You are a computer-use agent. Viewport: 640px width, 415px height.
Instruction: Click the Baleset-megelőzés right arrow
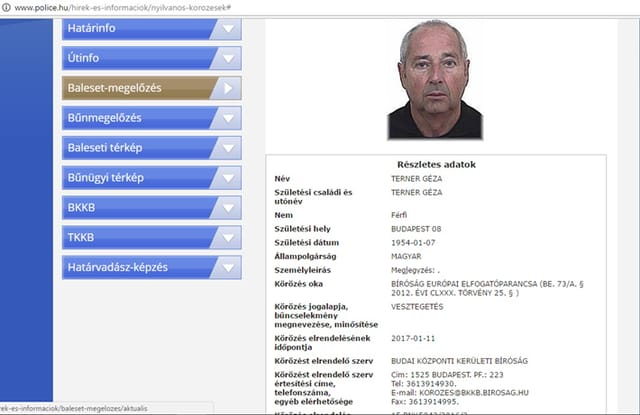coord(228,88)
